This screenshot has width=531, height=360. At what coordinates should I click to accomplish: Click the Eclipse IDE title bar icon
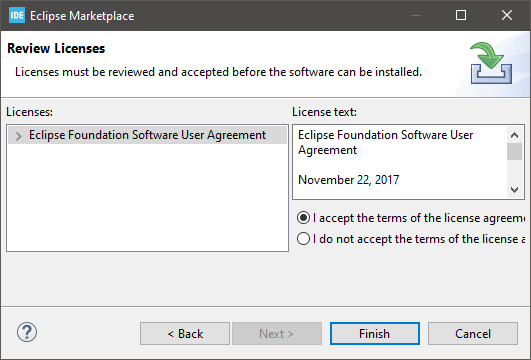[x=17, y=15]
